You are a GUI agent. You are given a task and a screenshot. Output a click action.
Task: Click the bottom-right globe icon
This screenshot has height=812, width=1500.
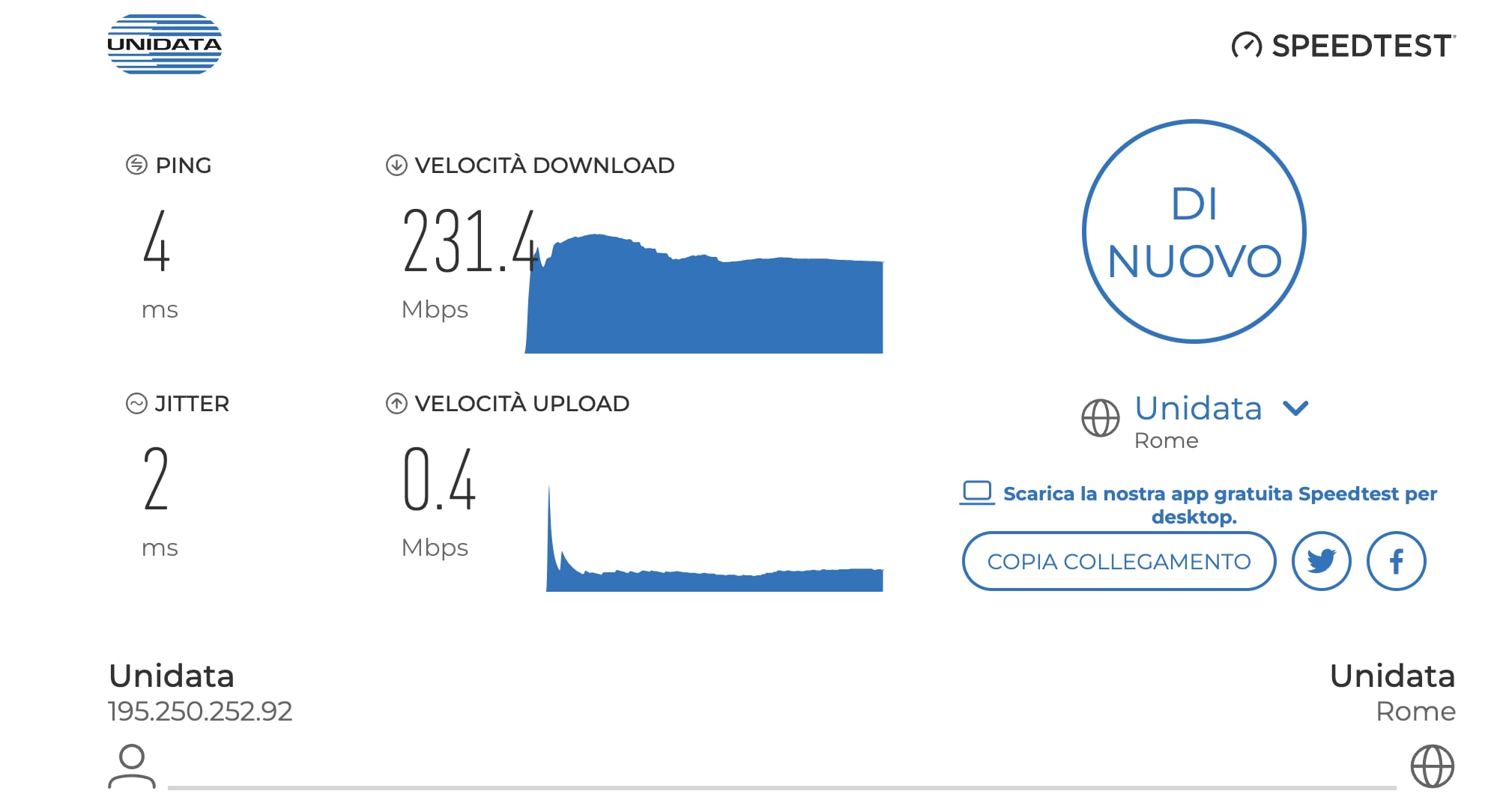pos(1432,766)
